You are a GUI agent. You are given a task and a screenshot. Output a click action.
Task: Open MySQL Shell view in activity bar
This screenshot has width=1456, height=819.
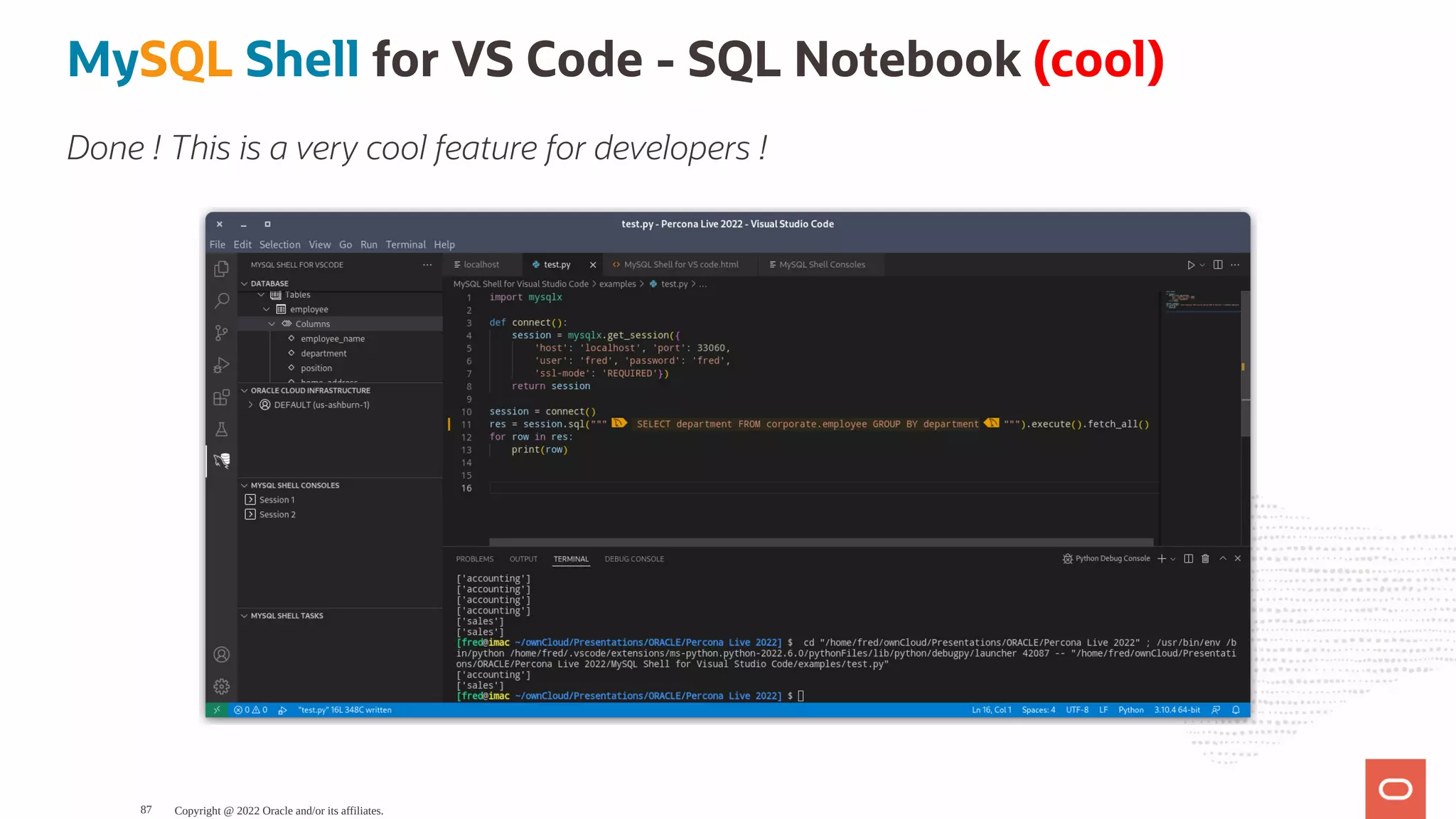pyautogui.click(x=222, y=461)
